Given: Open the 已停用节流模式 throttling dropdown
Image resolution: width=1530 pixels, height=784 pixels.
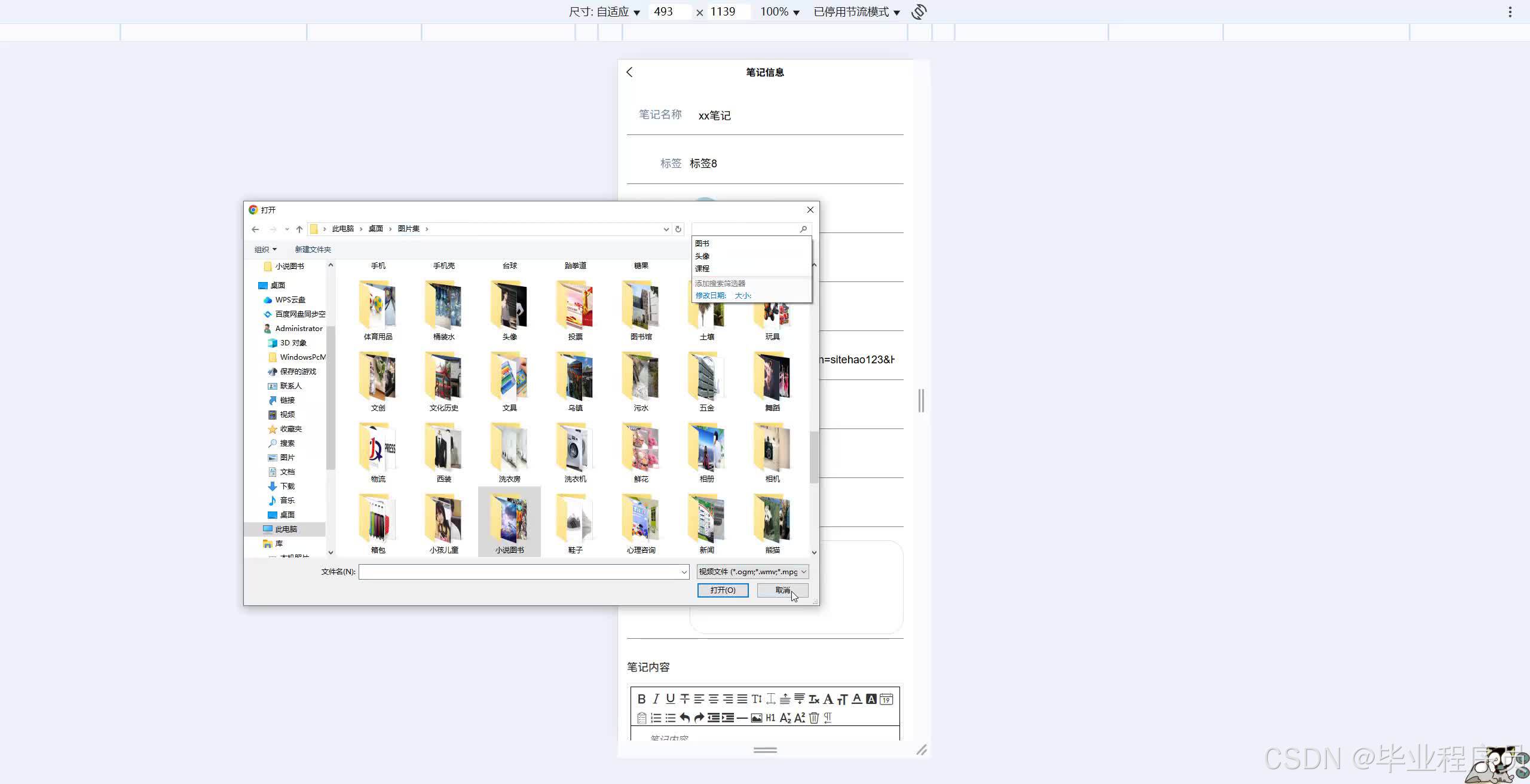Looking at the screenshot, I should tap(856, 12).
